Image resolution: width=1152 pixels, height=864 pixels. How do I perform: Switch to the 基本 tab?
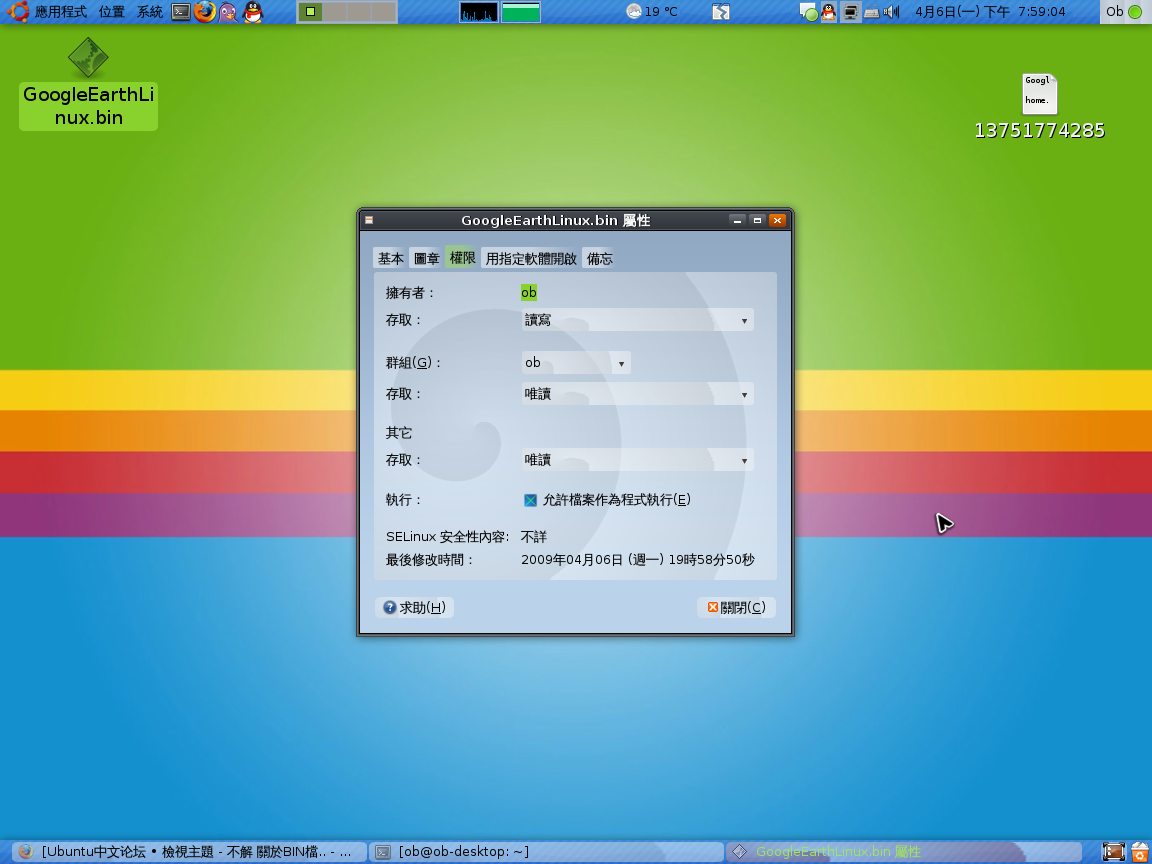click(390, 258)
